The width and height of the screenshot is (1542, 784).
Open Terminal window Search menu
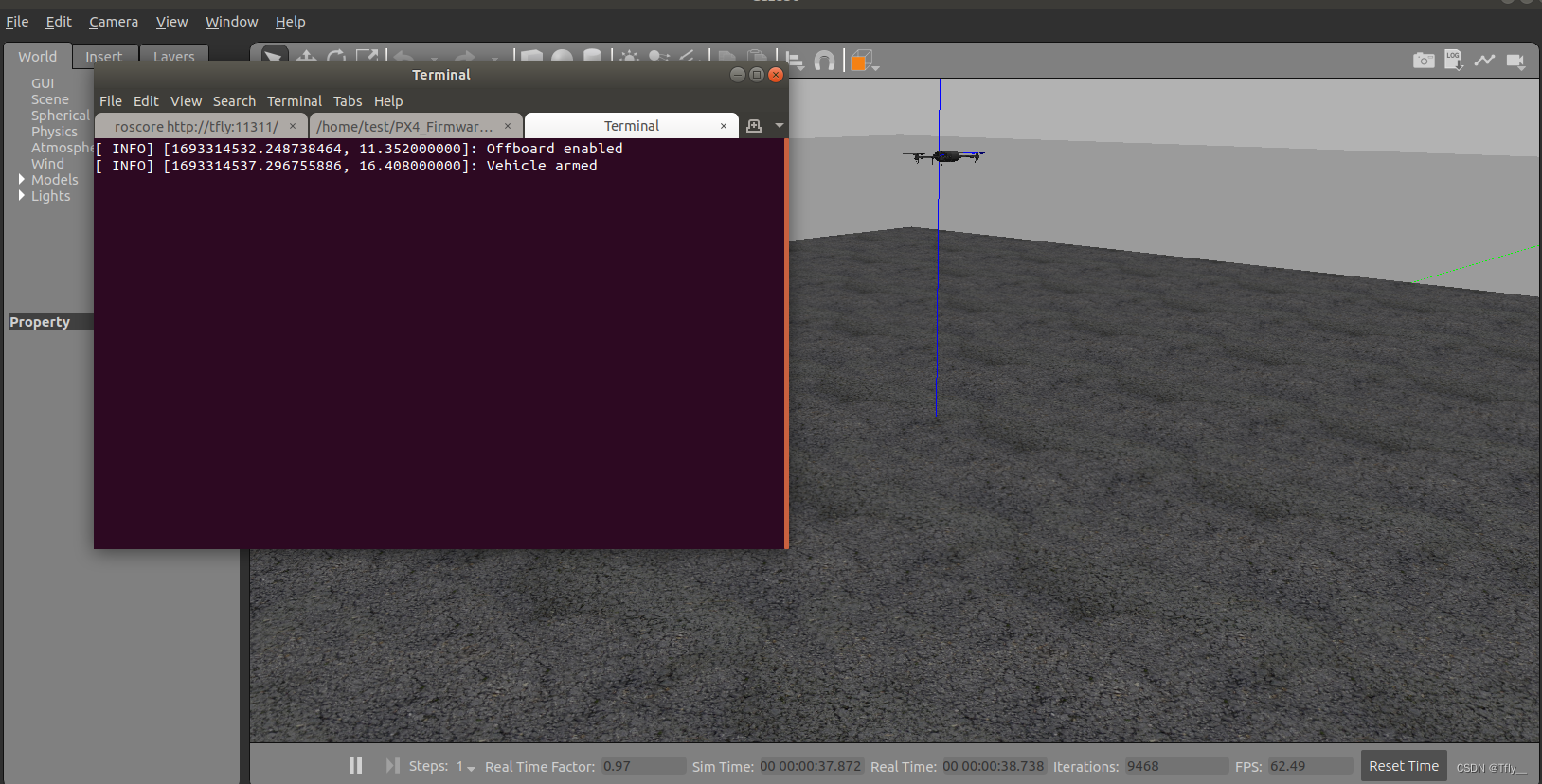tap(234, 101)
